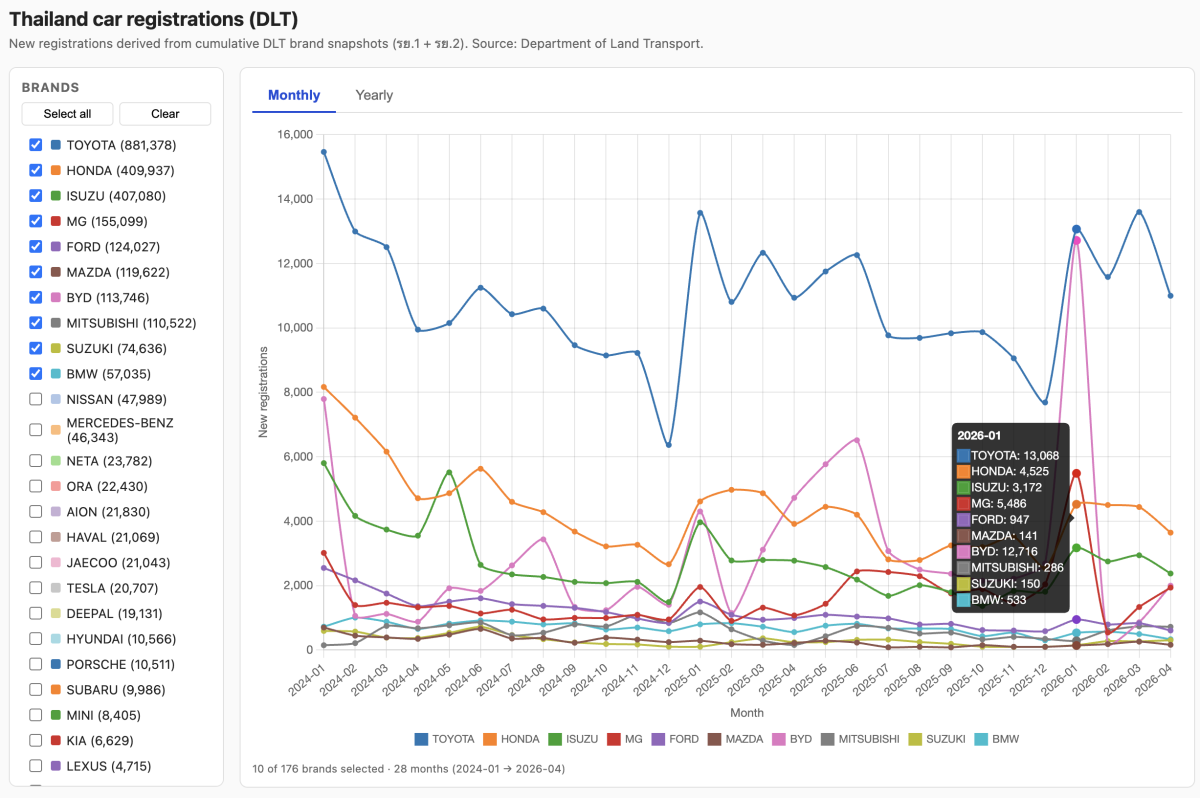
Task: Enable the NETA brand checkbox
Action: tap(36, 461)
